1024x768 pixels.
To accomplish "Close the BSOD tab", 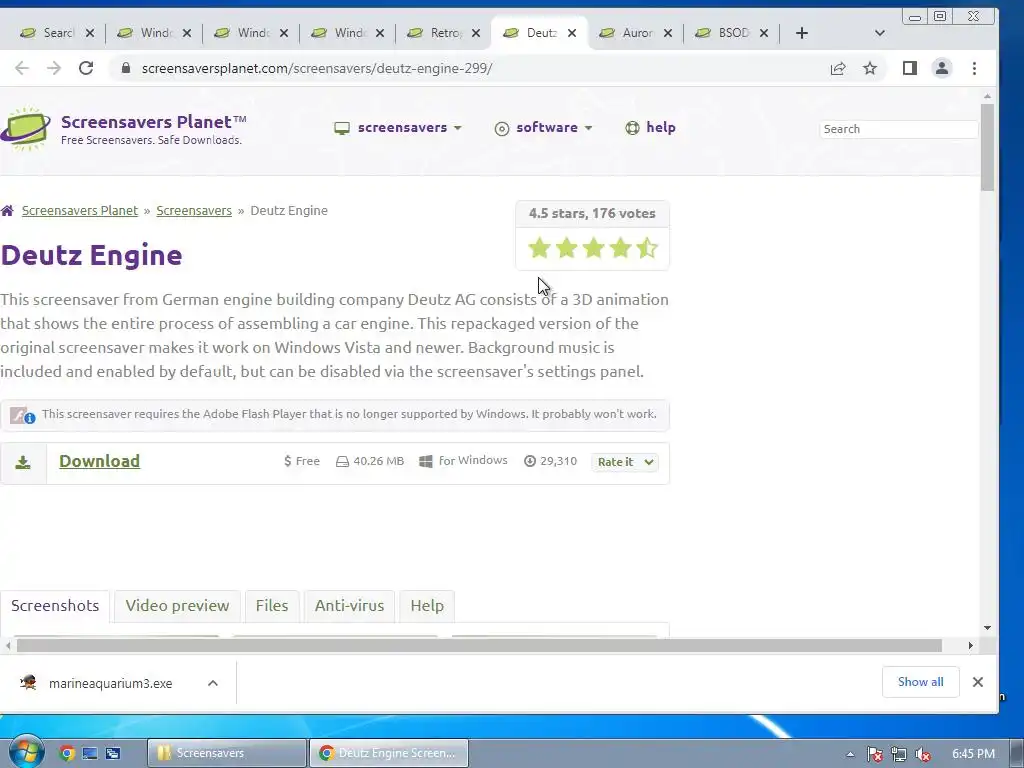I will pyautogui.click(x=764, y=33).
